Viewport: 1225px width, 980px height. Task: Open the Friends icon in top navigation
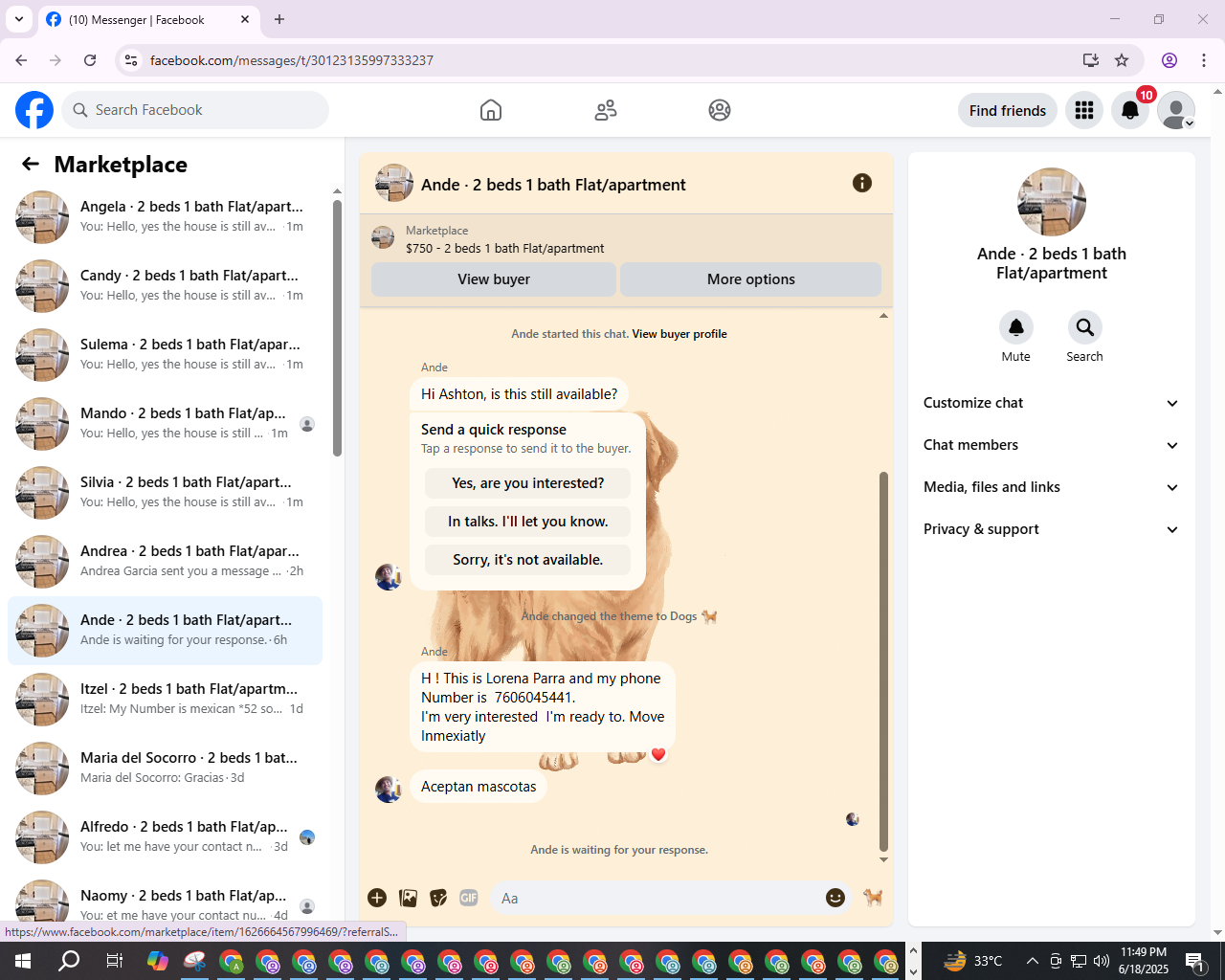coord(606,110)
